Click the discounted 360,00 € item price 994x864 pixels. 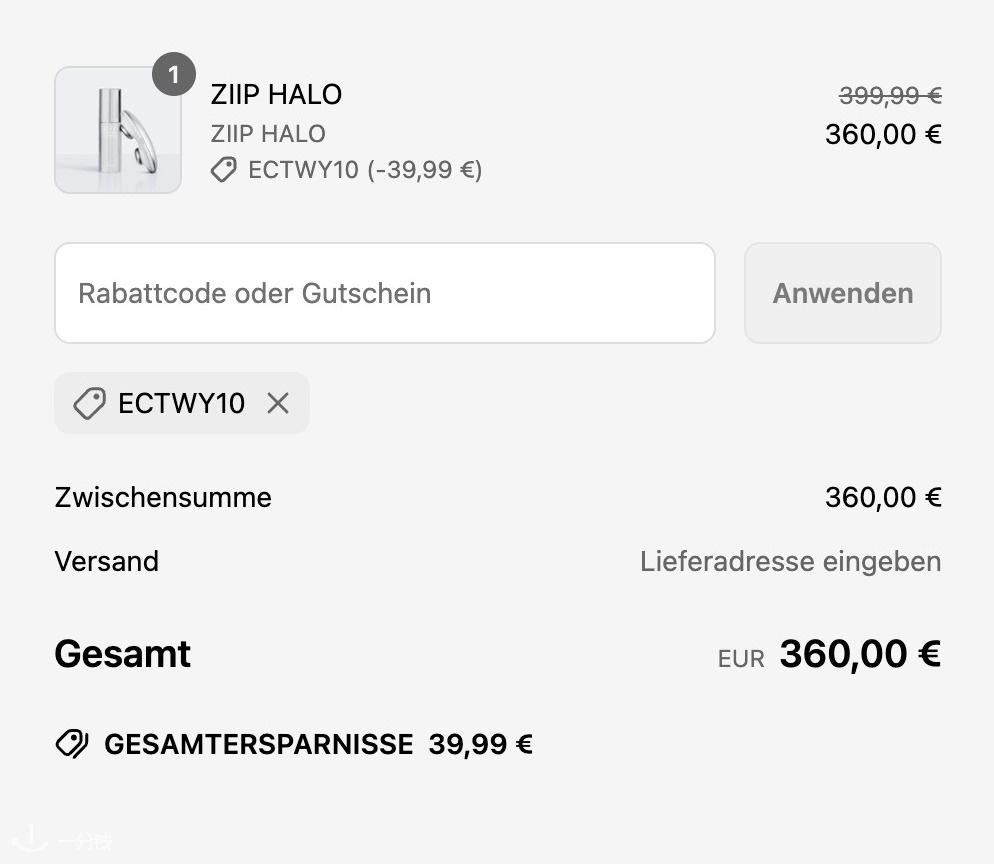click(883, 134)
